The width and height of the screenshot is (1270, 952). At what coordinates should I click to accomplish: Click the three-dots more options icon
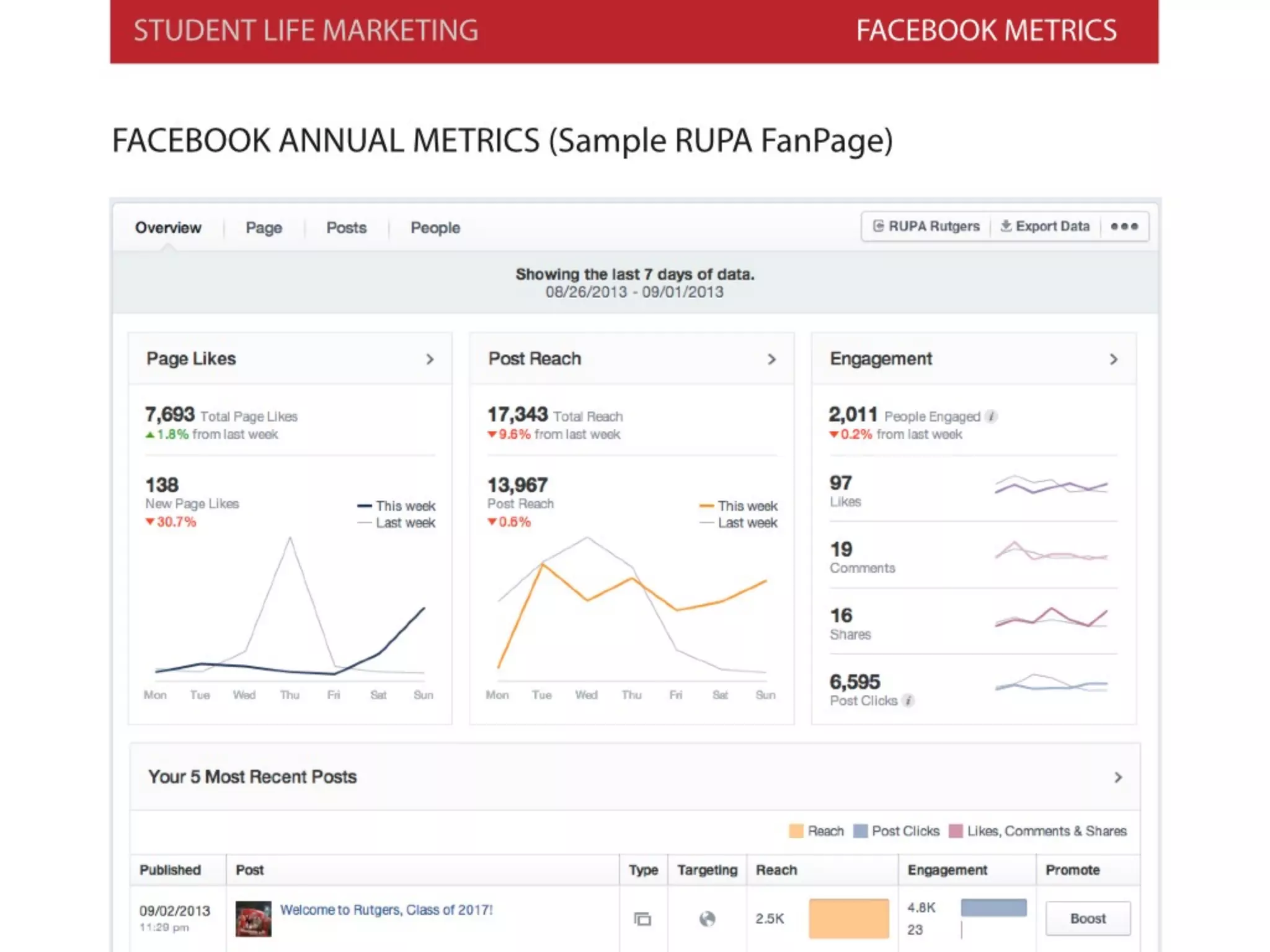[x=1124, y=227]
